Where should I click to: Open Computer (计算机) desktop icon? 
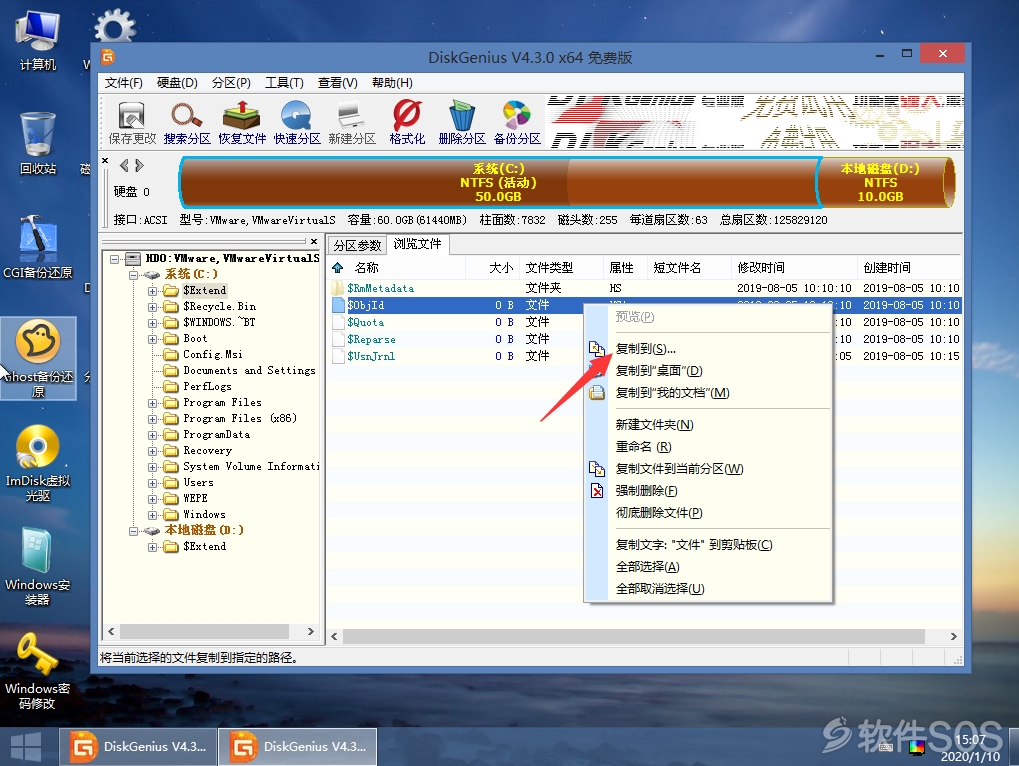(x=38, y=40)
